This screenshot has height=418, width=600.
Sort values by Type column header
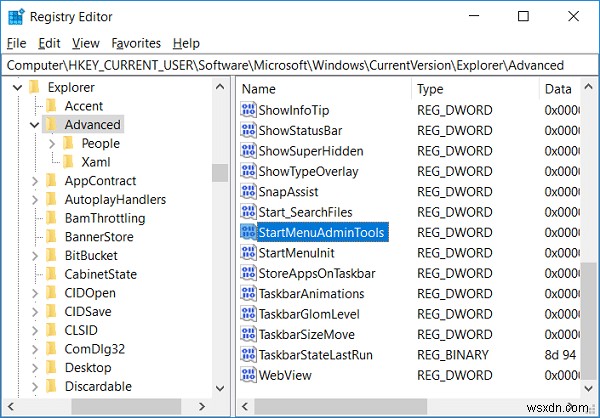[476, 89]
